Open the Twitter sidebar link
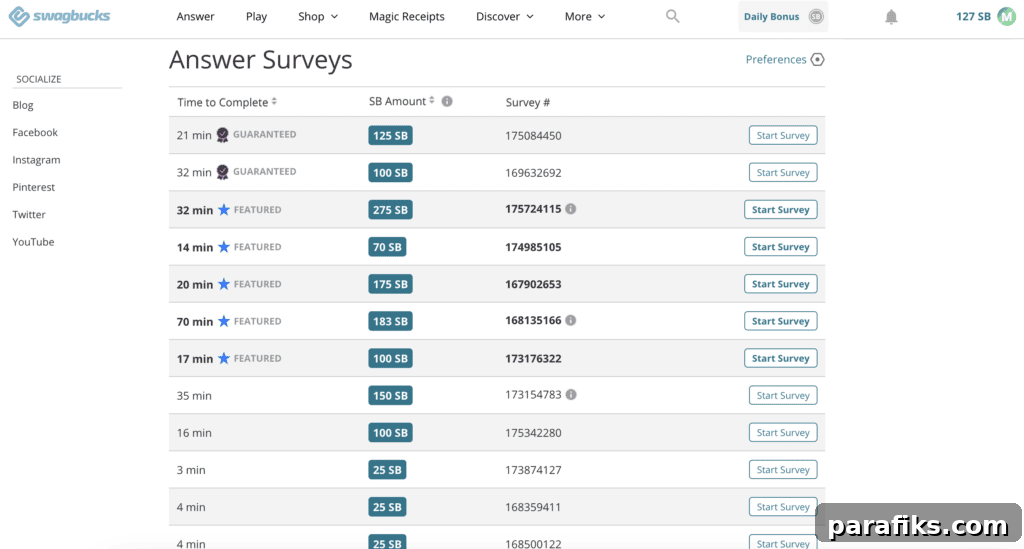This screenshot has width=1024, height=549. (29, 215)
